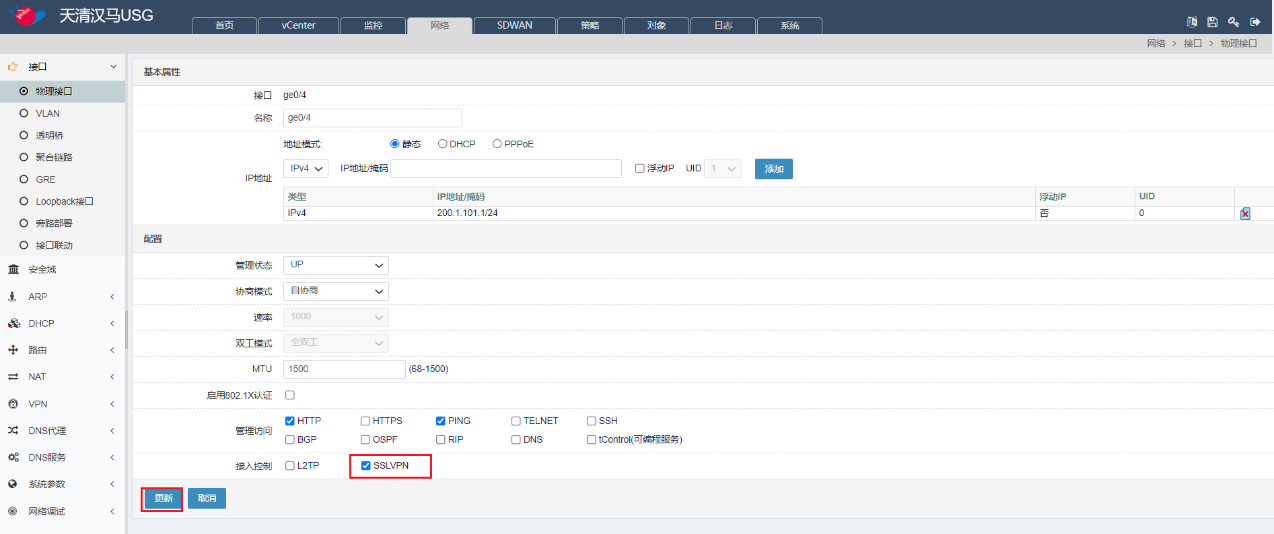Switch to the SDWAN tab
Viewport: 1274px width, 534px height.
[514, 25]
